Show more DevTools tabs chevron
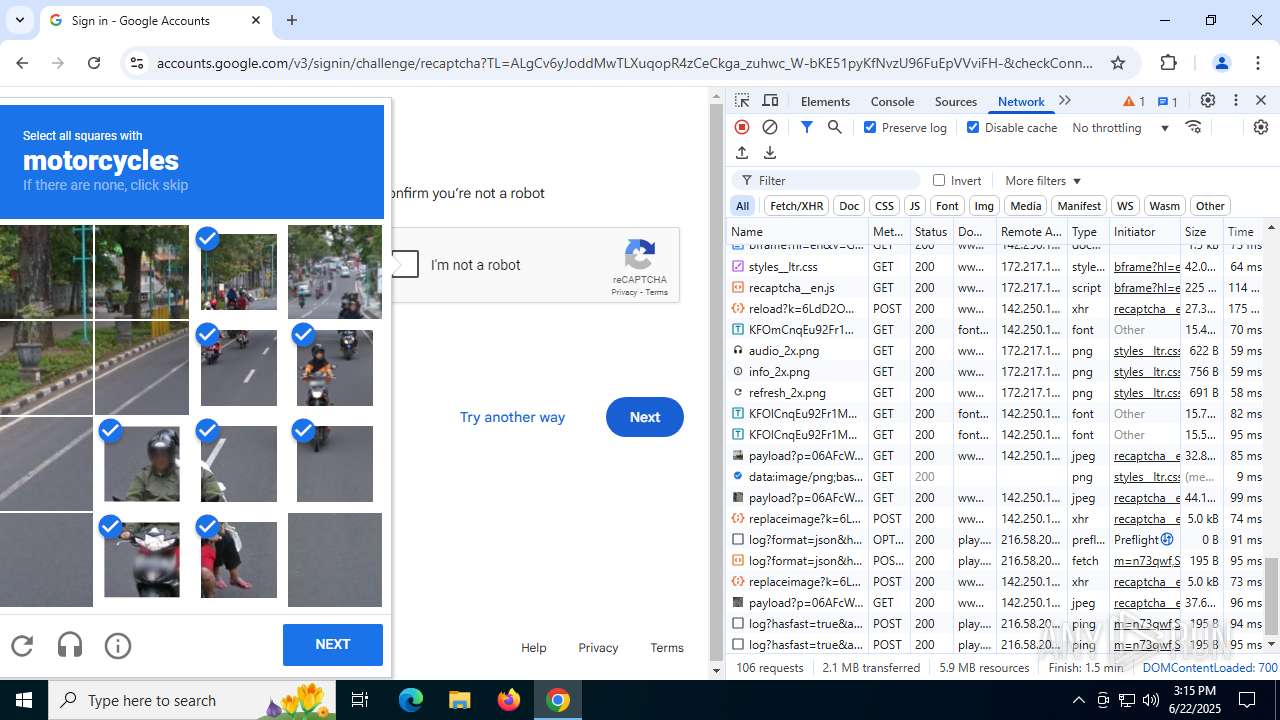The image size is (1280, 720). pyautogui.click(x=1065, y=101)
